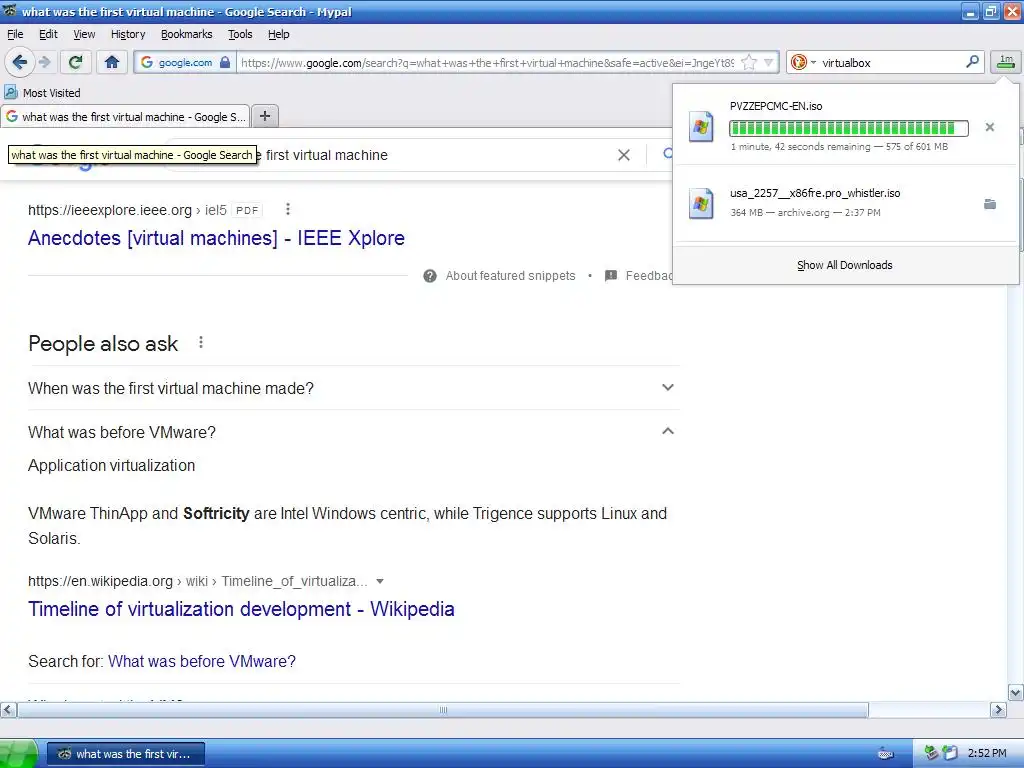Open Anecdotes virtual machines IEEE Xplore link
The height and width of the screenshot is (768, 1024).
216,238
